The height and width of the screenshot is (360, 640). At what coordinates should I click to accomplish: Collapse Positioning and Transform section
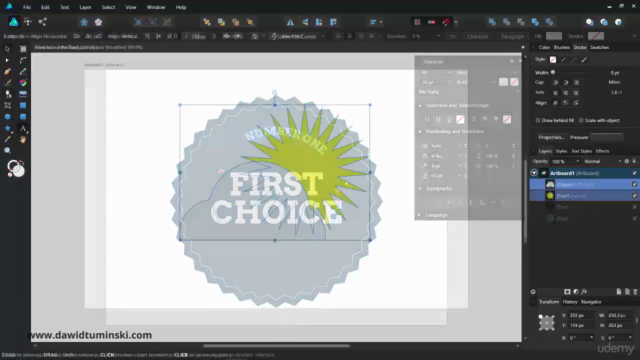point(420,131)
